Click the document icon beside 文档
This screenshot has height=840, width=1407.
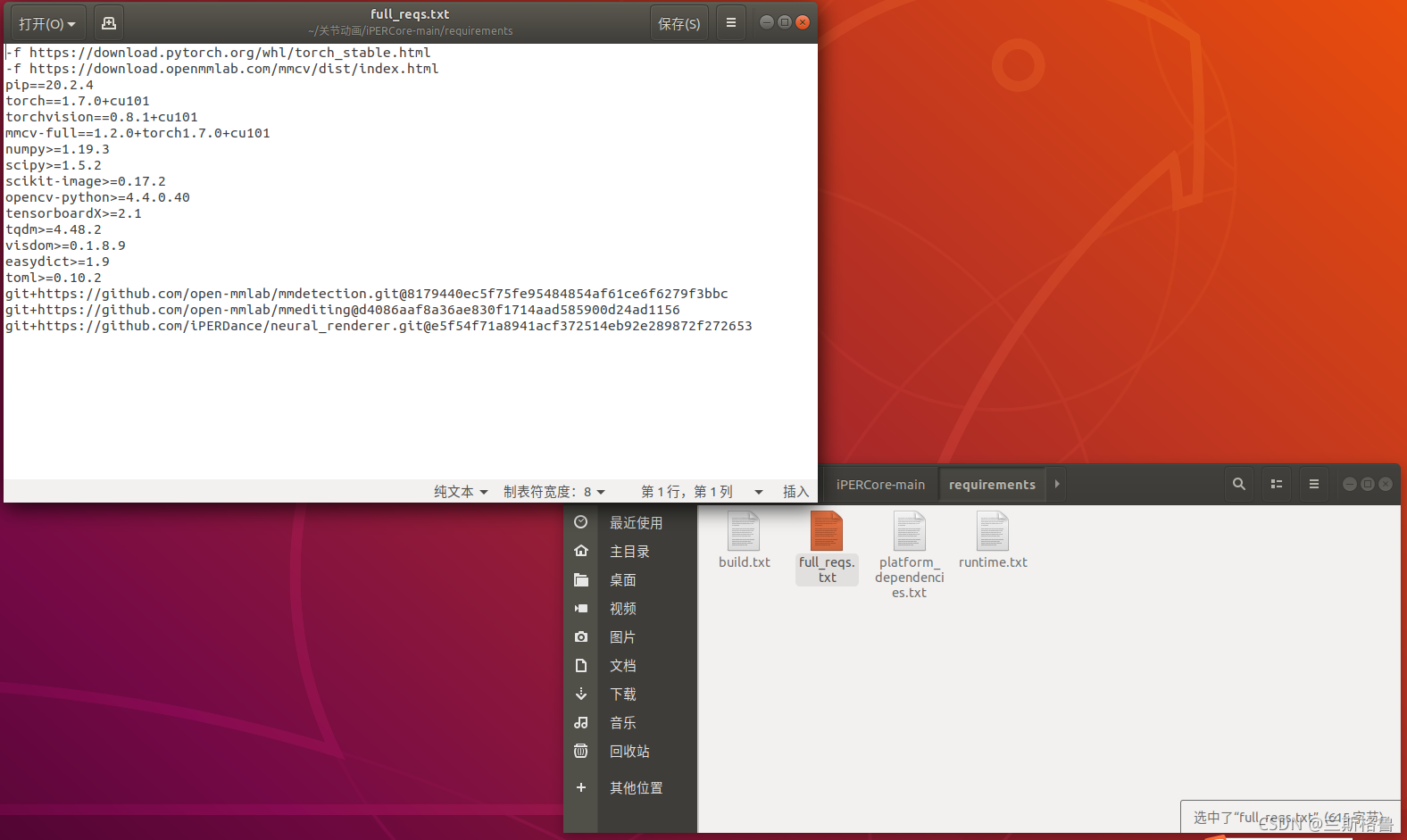581,665
